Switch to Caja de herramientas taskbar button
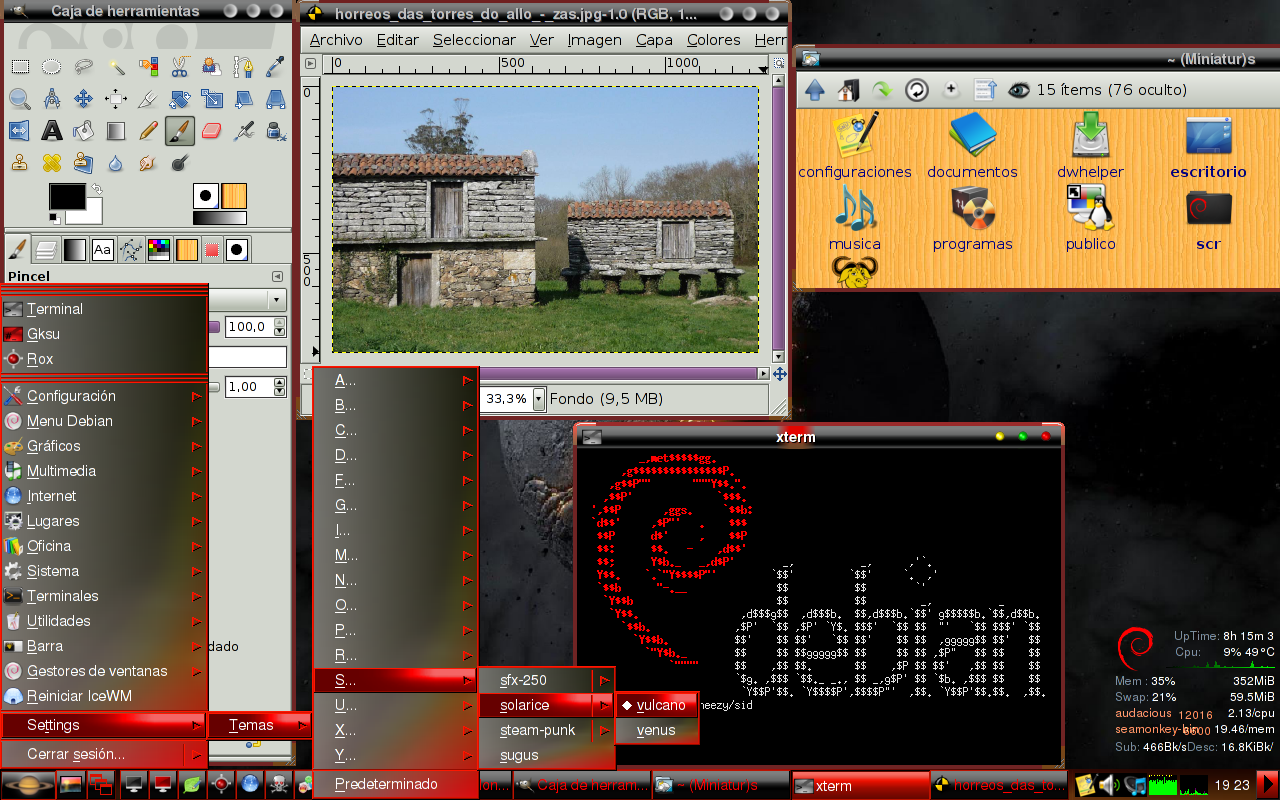 tap(581, 785)
